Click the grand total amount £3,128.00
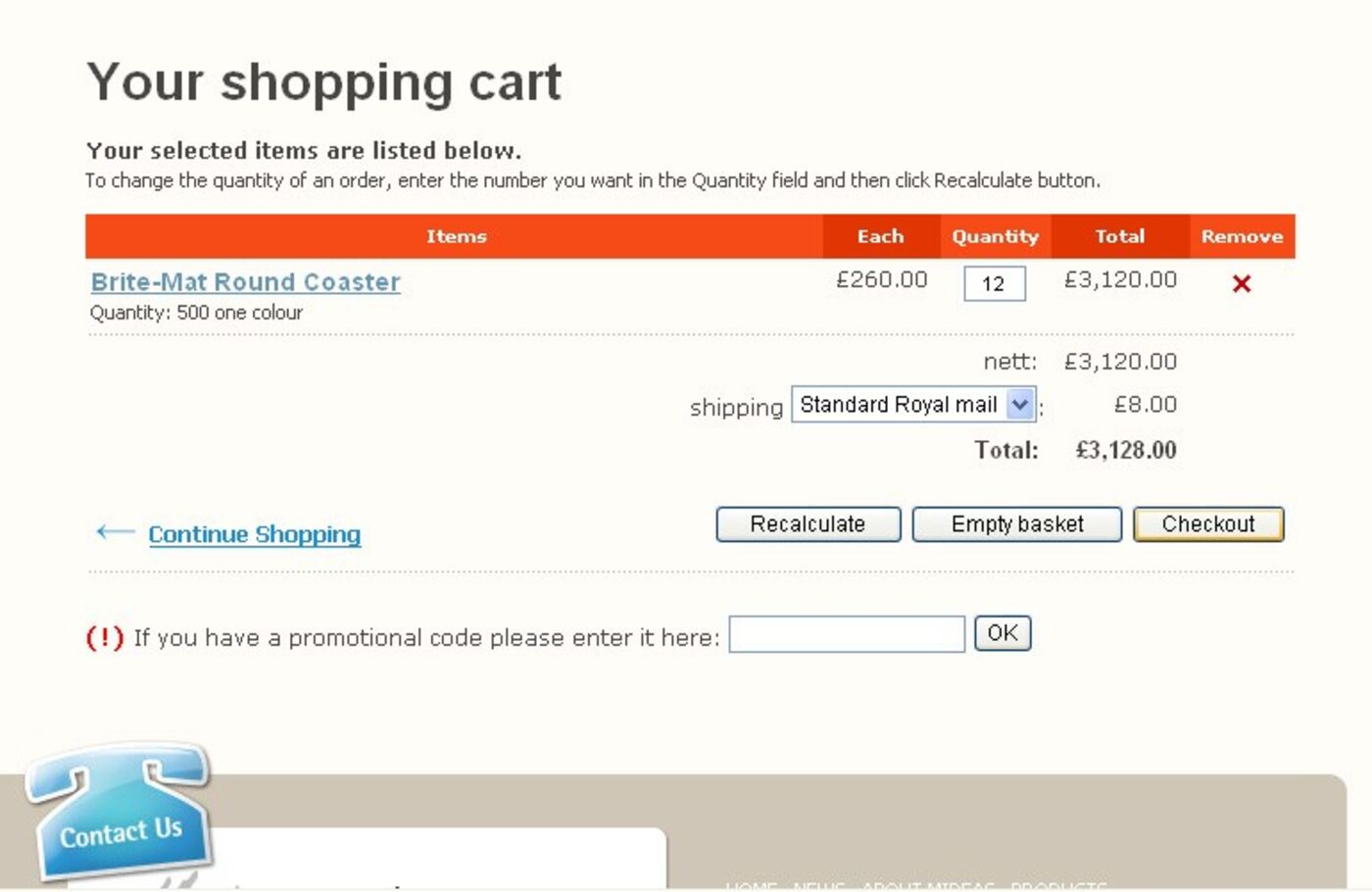Viewport: 1372px width, 892px height. [x=1125, y=450]
